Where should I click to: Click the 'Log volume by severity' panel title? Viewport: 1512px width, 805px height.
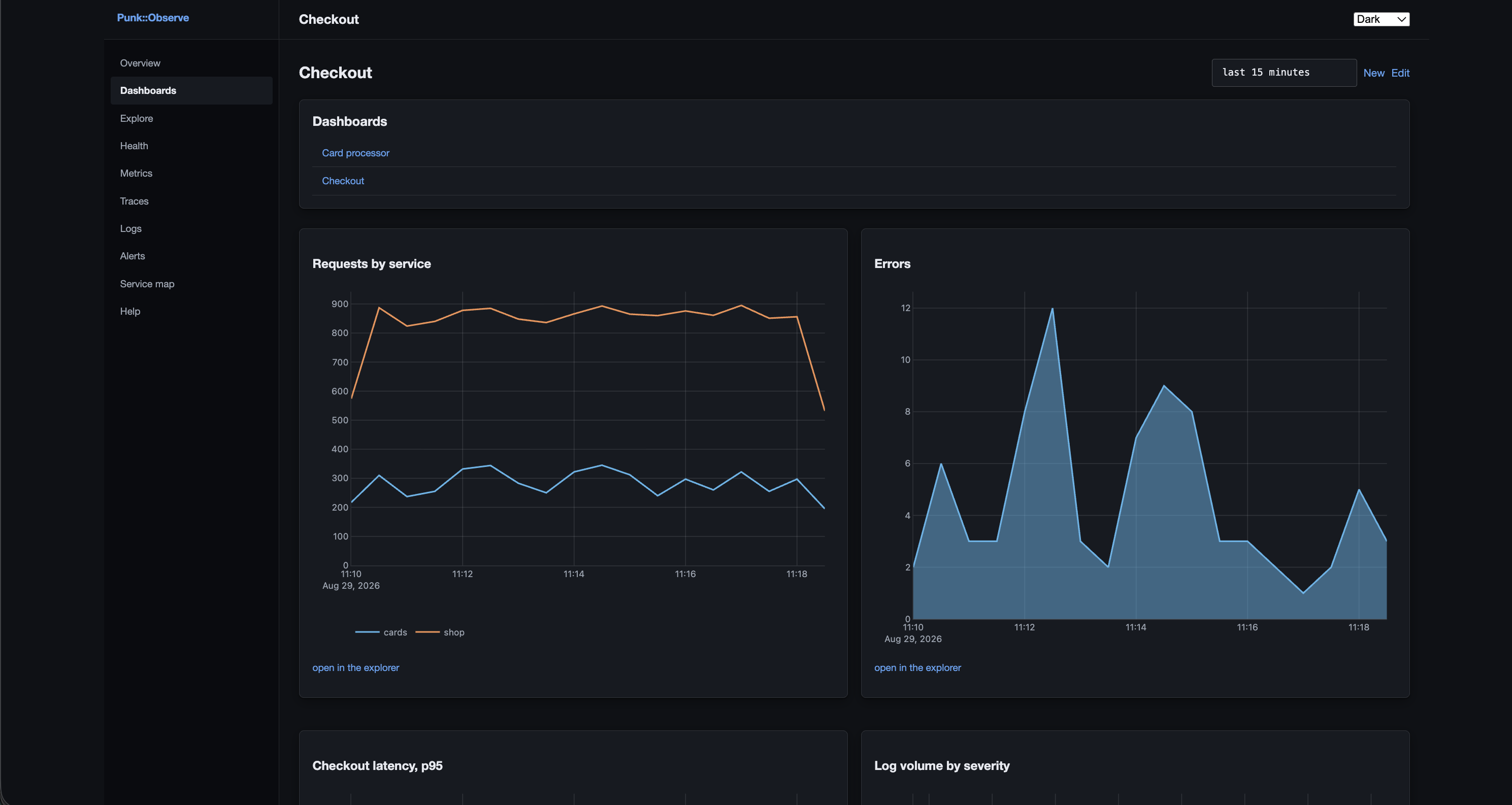(x=942, y=766)
